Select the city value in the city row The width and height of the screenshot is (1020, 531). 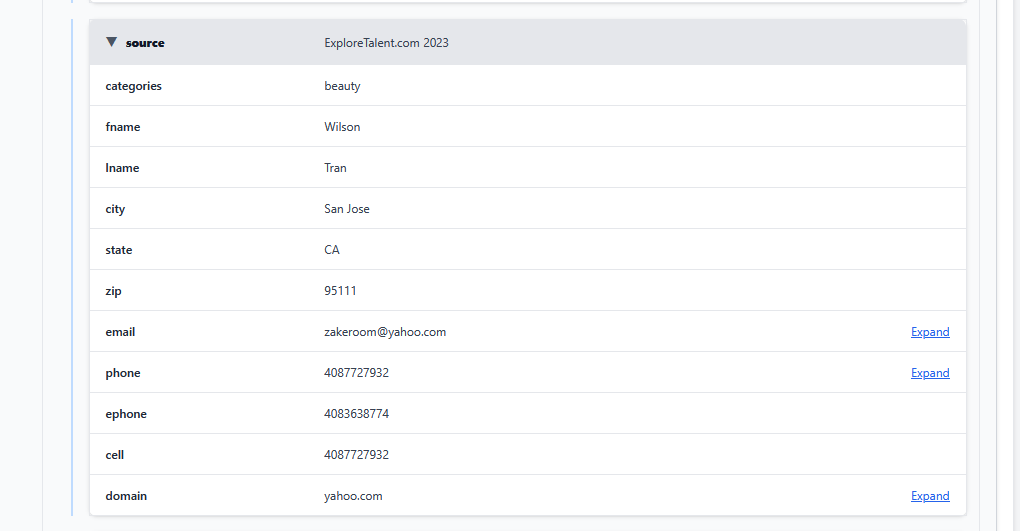[x=347, y=209]
